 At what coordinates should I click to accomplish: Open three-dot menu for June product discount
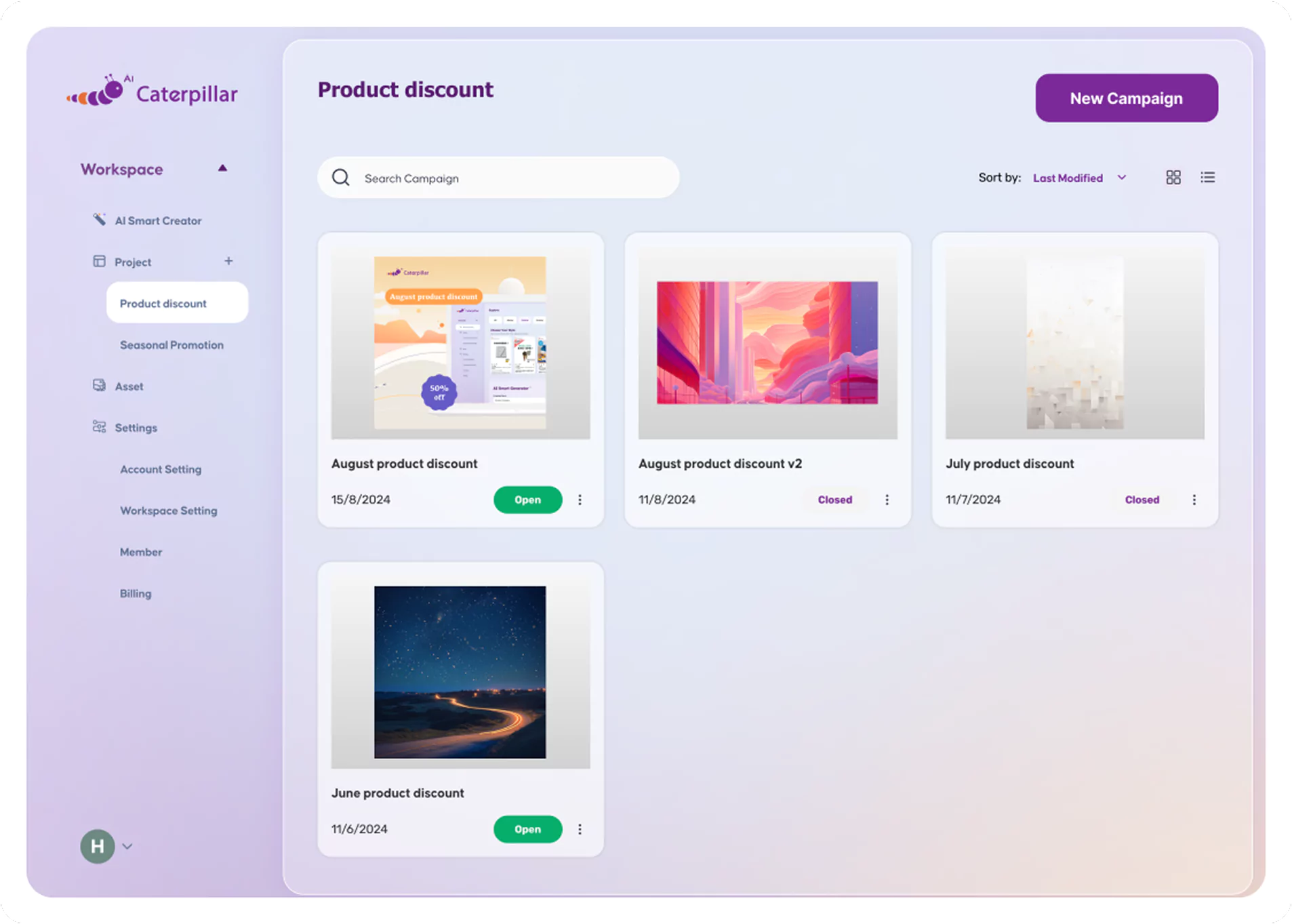coord(580,829)
